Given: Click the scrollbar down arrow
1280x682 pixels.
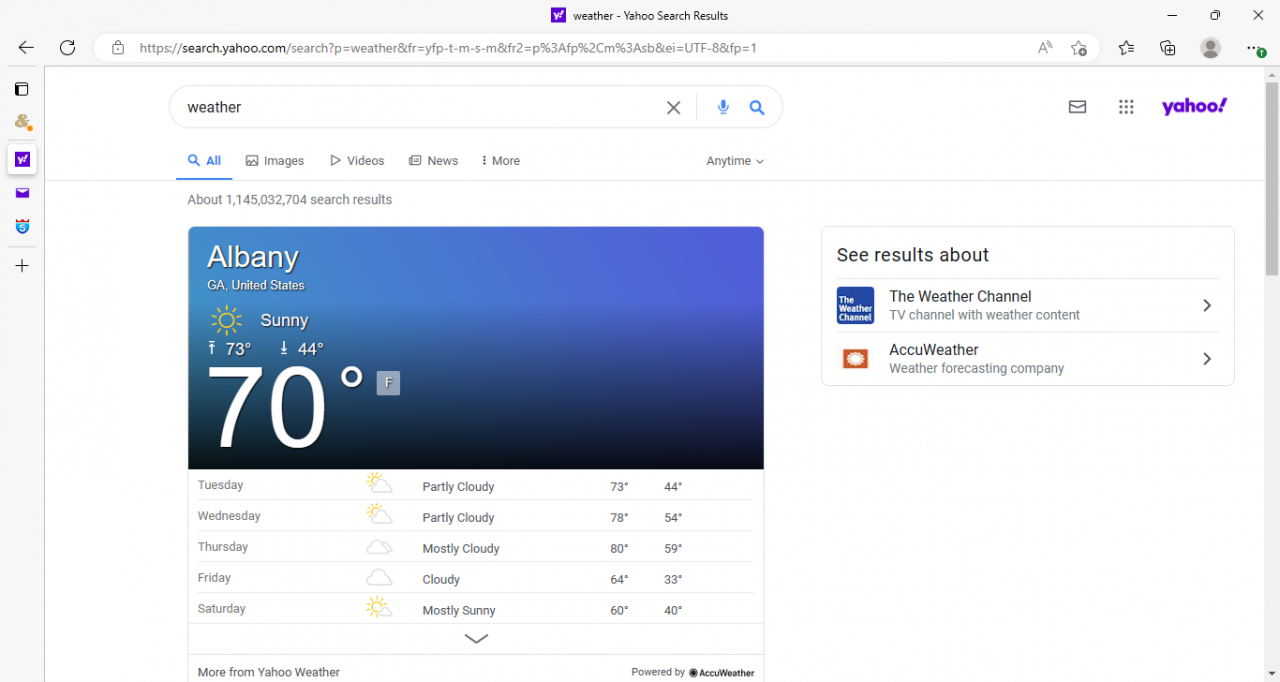Looking at the screenshot, I should (1272, 673).
